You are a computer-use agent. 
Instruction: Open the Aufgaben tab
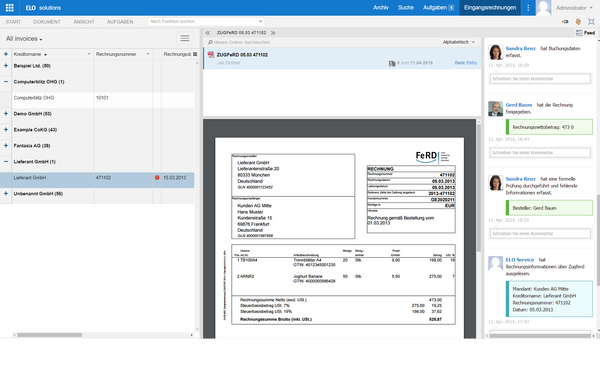coord(438,8)
